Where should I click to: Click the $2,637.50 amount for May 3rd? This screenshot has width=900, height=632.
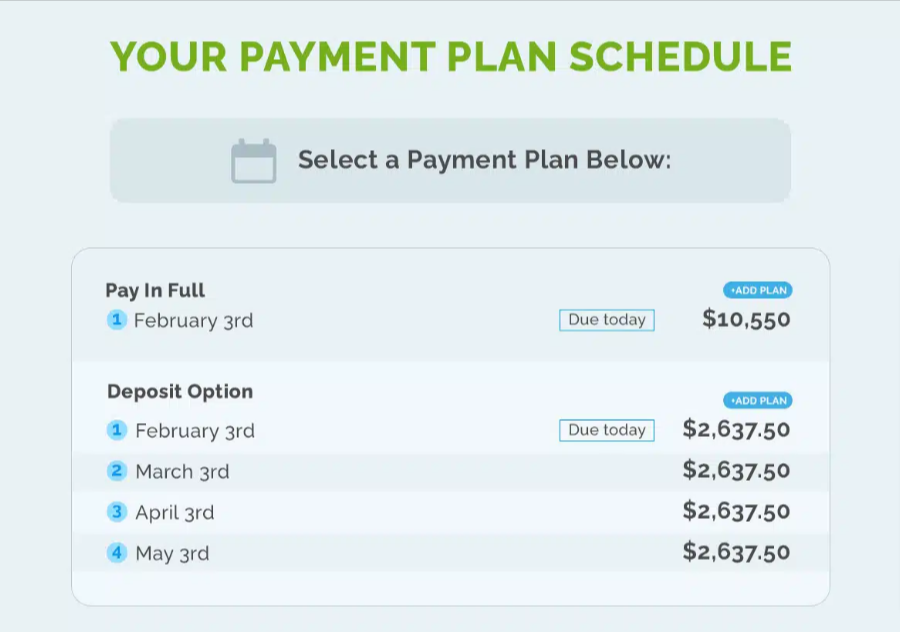(736, 551)
